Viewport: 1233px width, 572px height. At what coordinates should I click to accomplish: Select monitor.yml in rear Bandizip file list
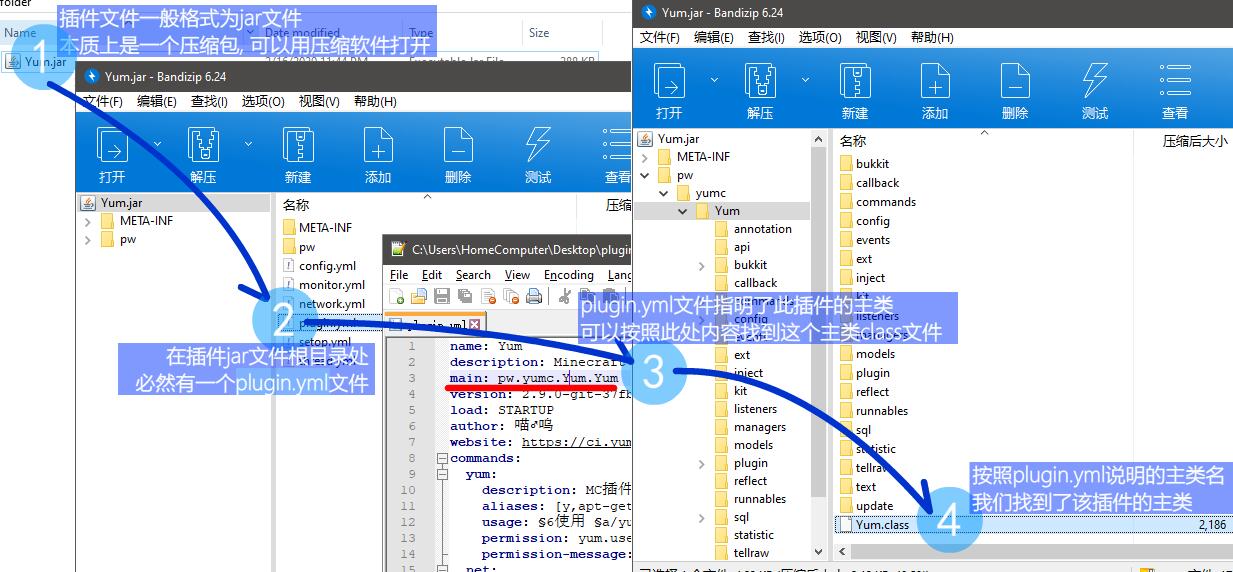323,285
